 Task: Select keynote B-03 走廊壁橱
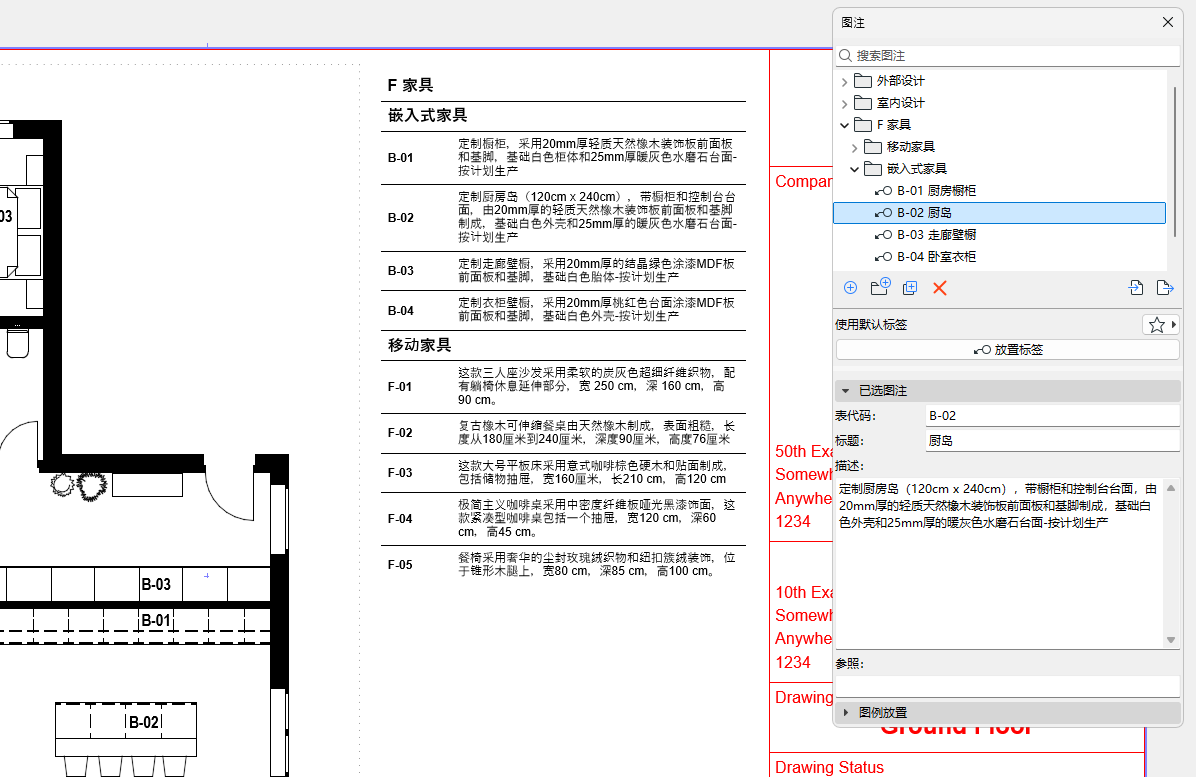(1001, 235)
